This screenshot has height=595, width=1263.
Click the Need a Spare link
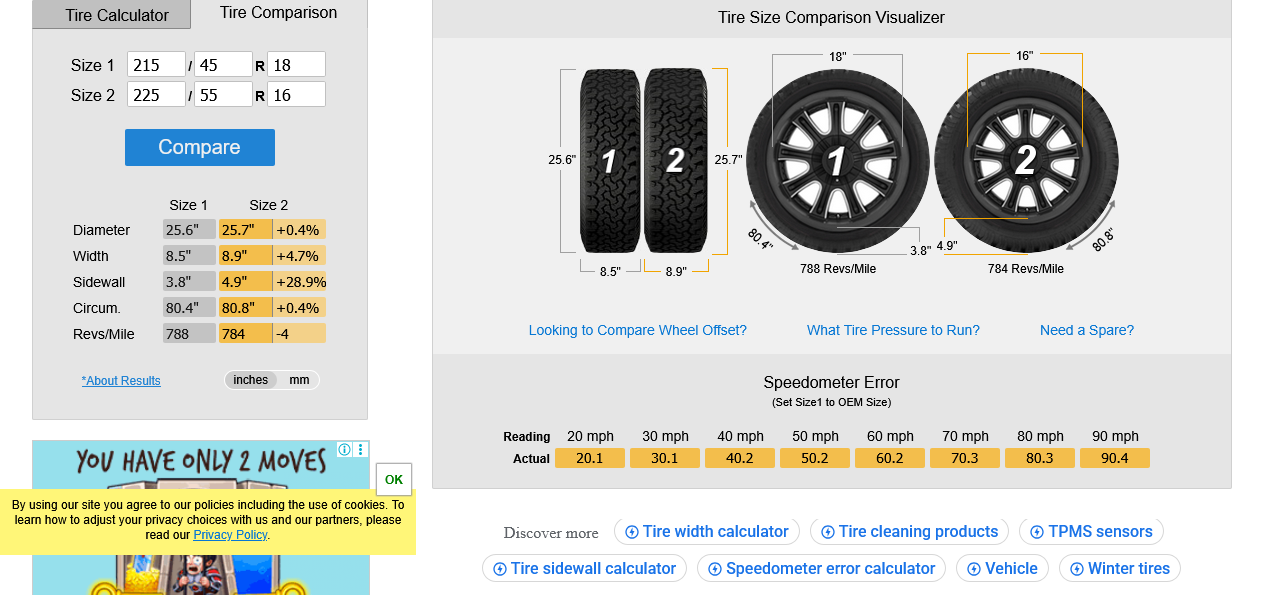click(1086, 330)
